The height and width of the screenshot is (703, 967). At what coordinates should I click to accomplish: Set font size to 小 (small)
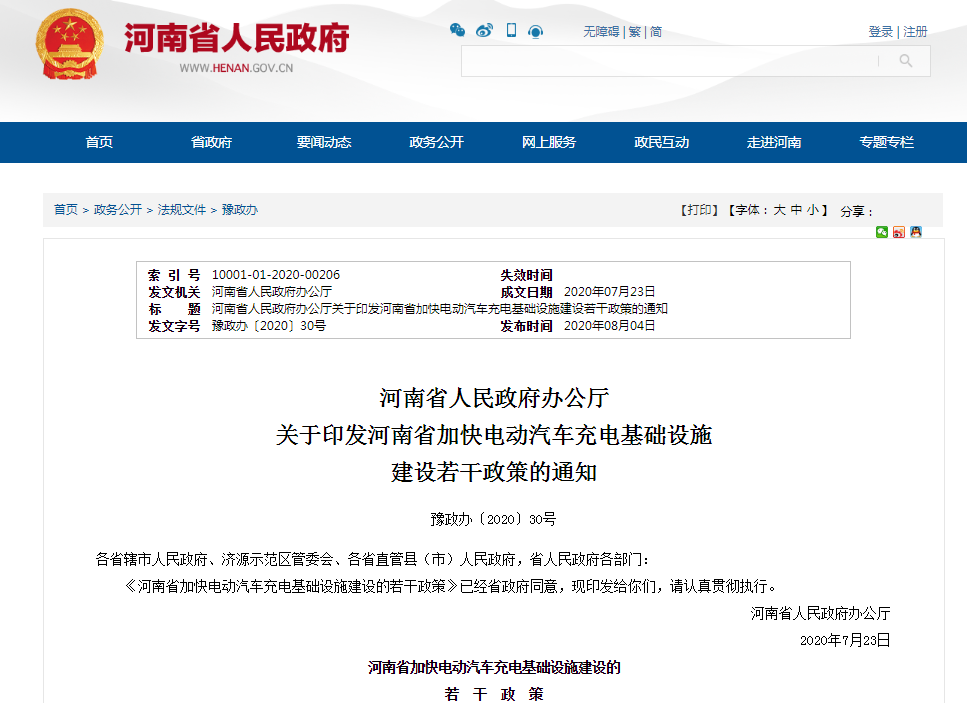(x=813, y=210)
